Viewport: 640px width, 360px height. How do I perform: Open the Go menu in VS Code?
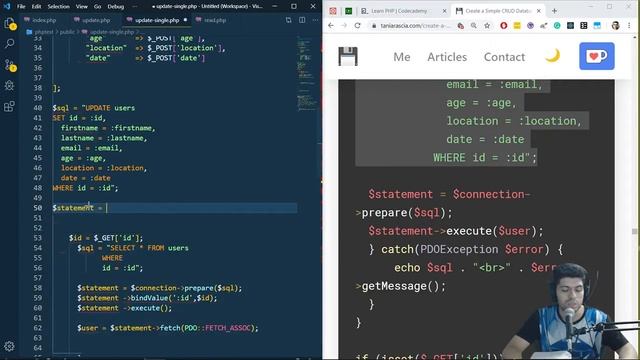point(97,7)
